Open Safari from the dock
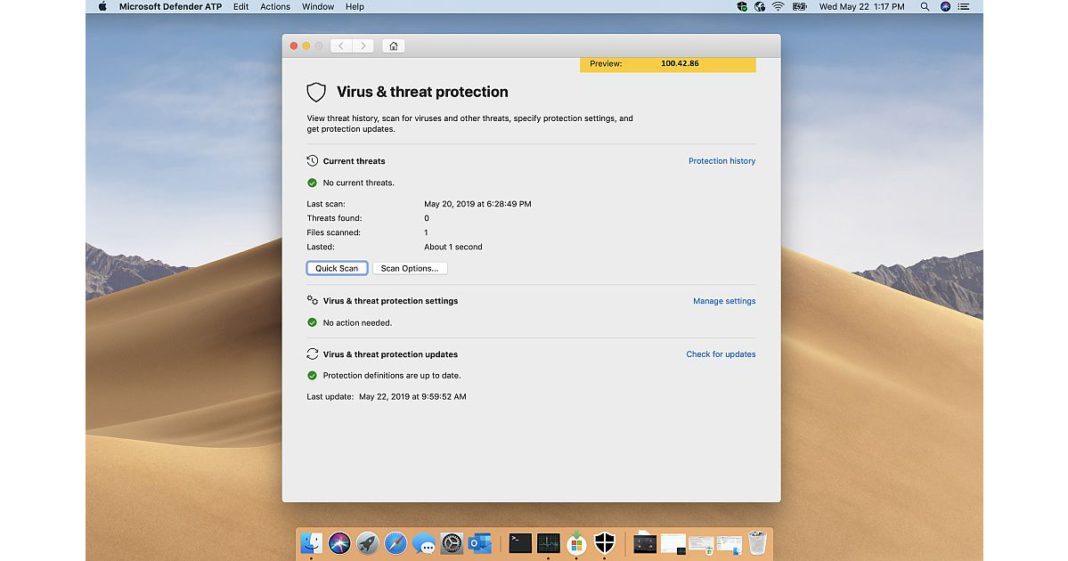The height and width of the screenshot is (561, 1068). 396,543
